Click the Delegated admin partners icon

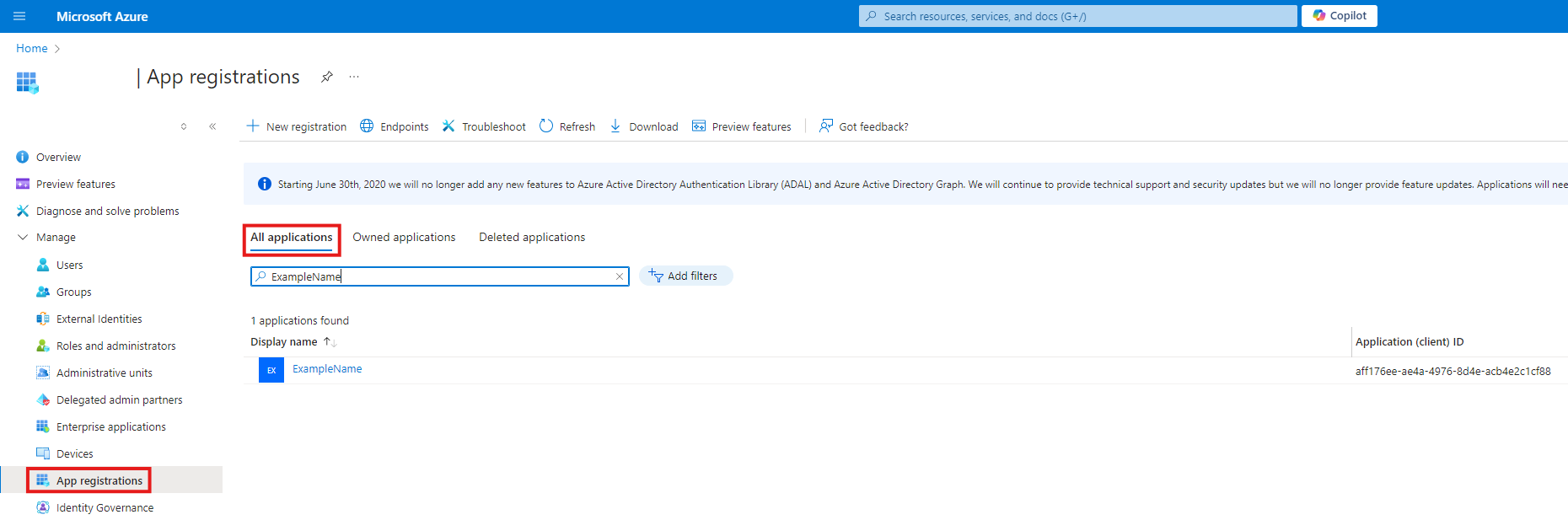43,399
